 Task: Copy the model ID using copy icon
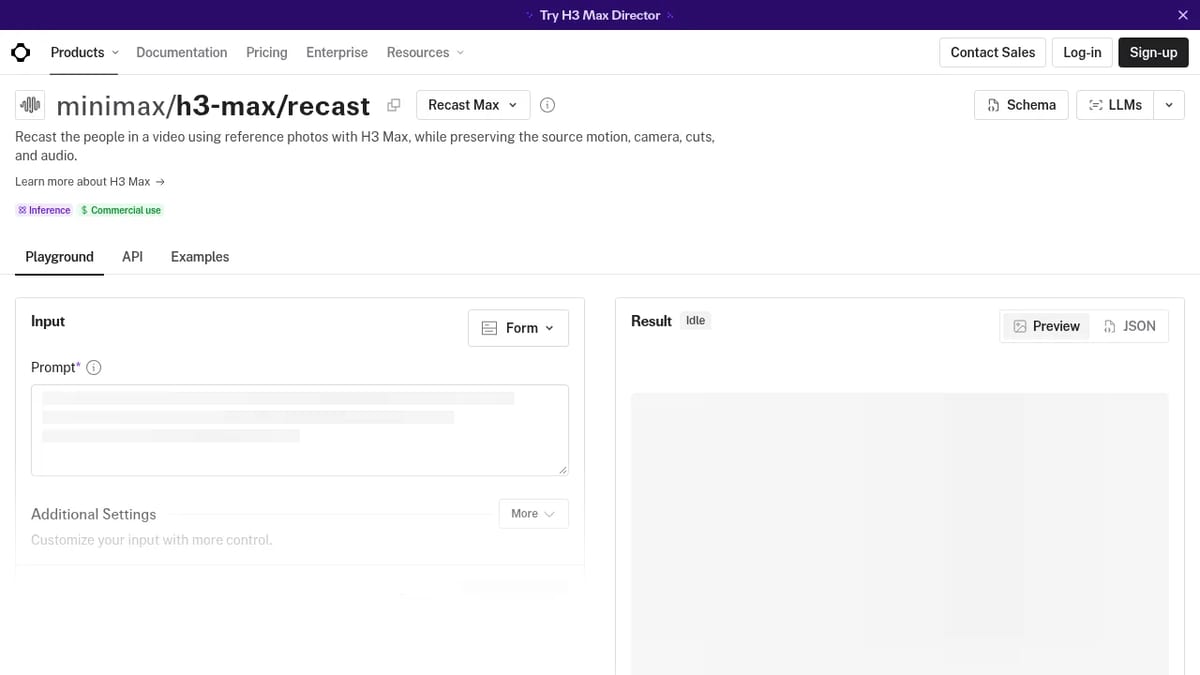tap(394, 105)
